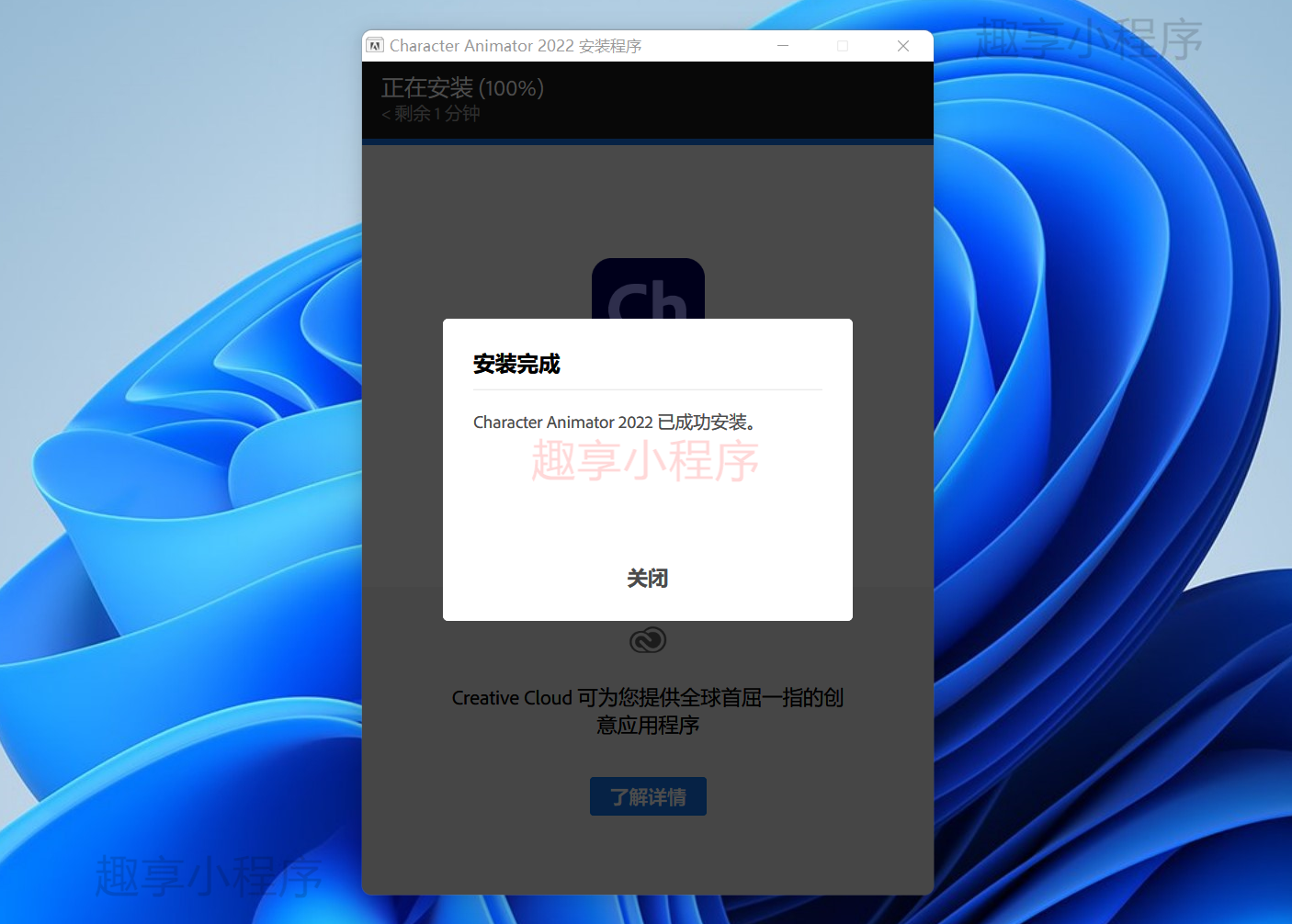
Task: Minimize the installer window
Action: click(x=783, y=46)
